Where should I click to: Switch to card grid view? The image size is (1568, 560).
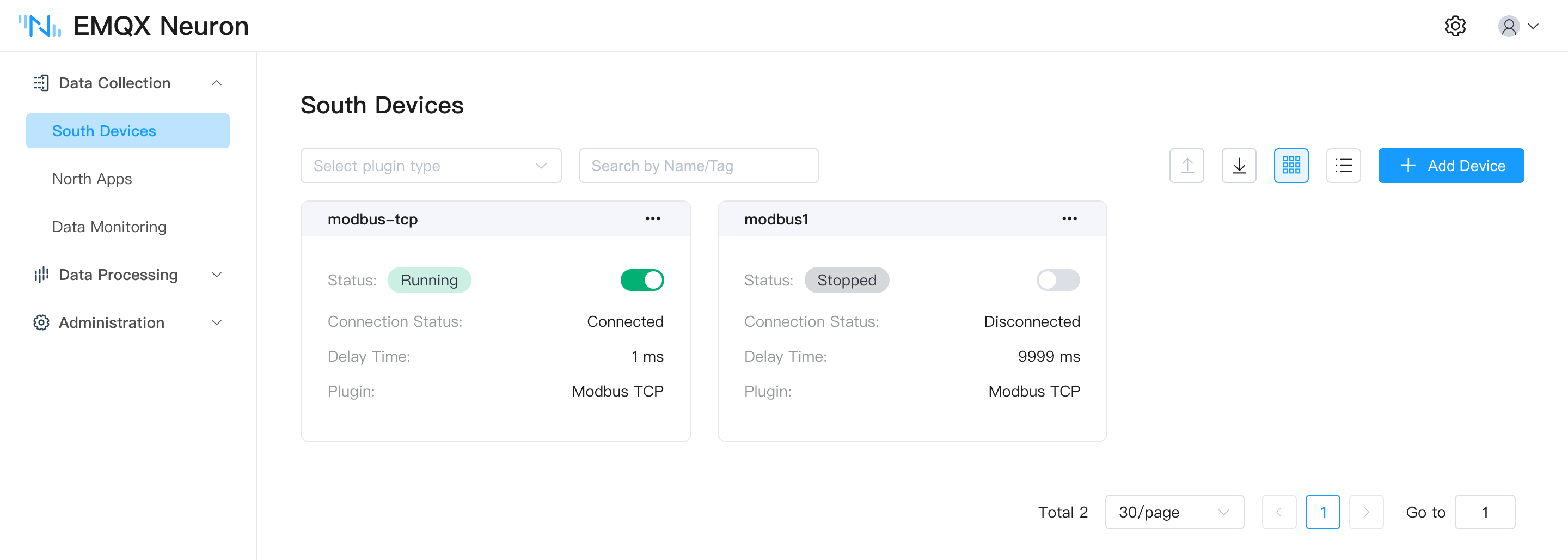[1291, 166]
